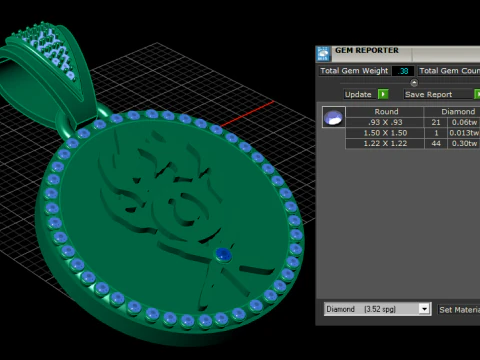Click the .93 X .93 size cell

click(x=385, y=122)
